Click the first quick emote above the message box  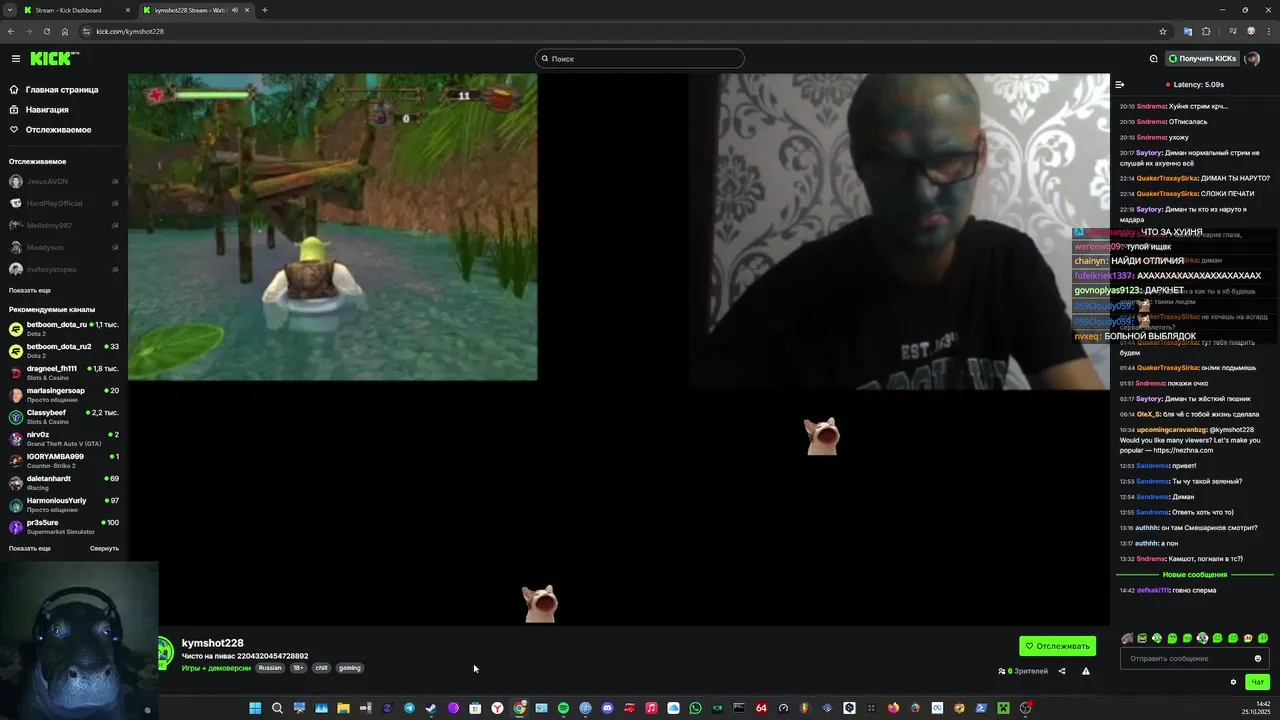(1127, 638)
